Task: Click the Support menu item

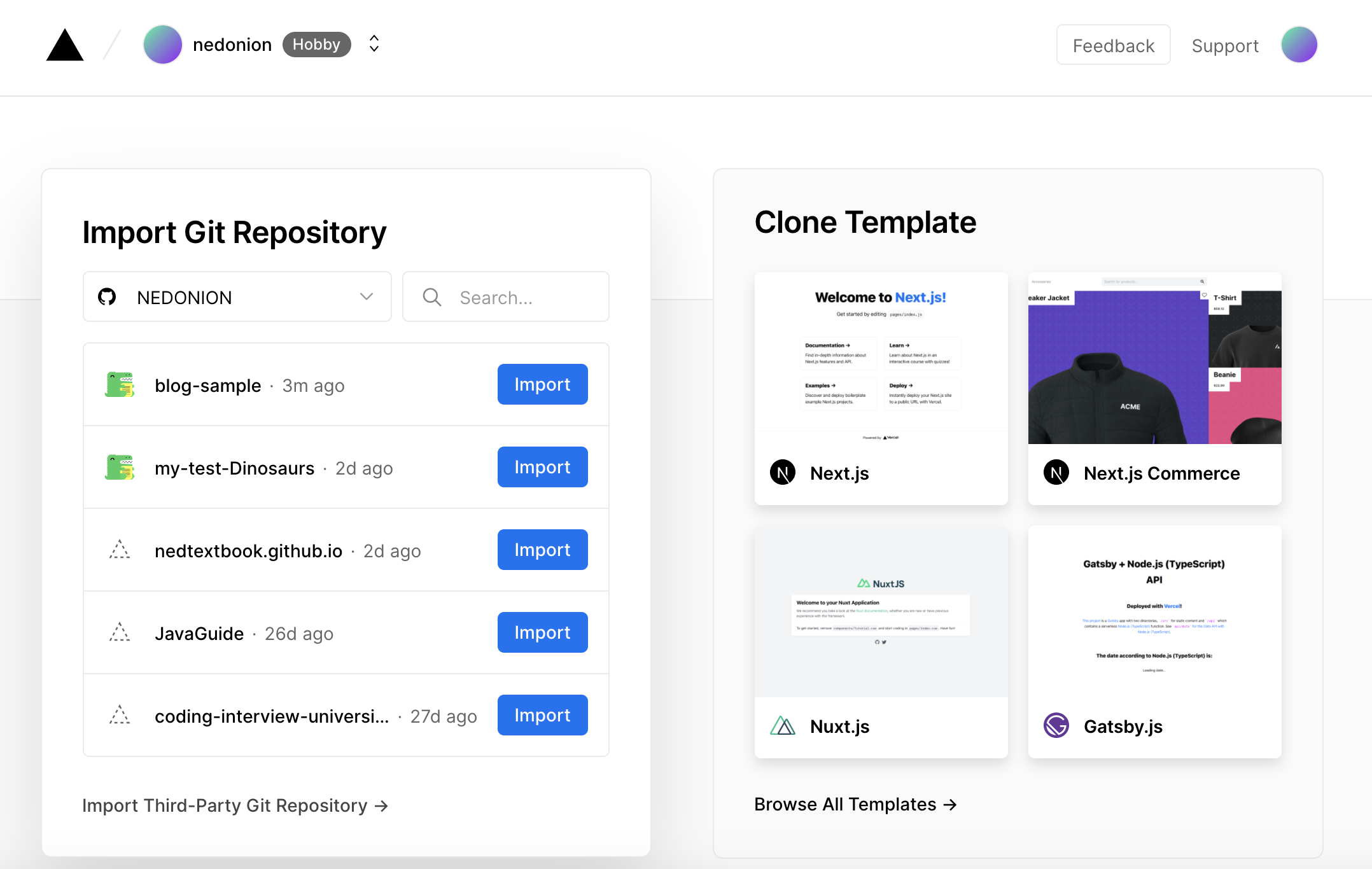Action: tap(1225, 45)
